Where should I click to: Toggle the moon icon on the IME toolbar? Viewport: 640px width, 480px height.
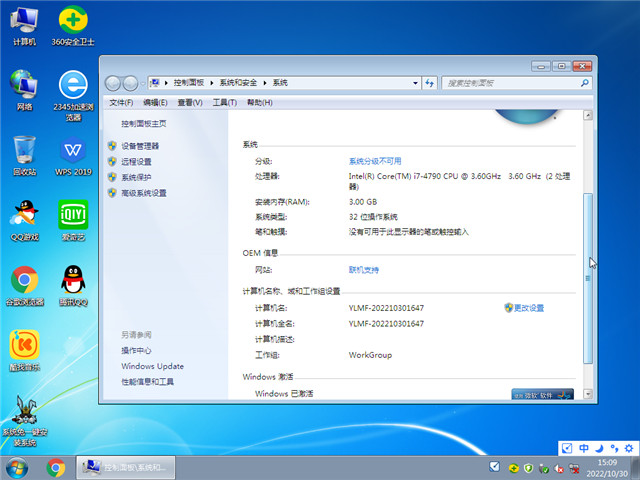598,448
